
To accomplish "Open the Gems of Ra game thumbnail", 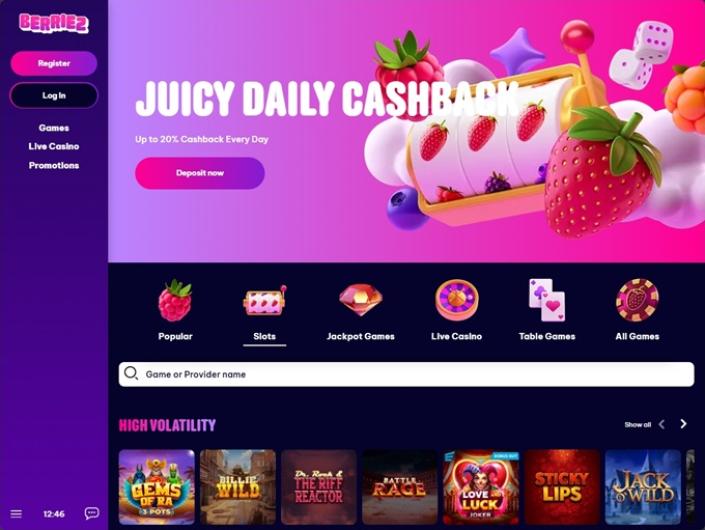I will click(156, 487).
